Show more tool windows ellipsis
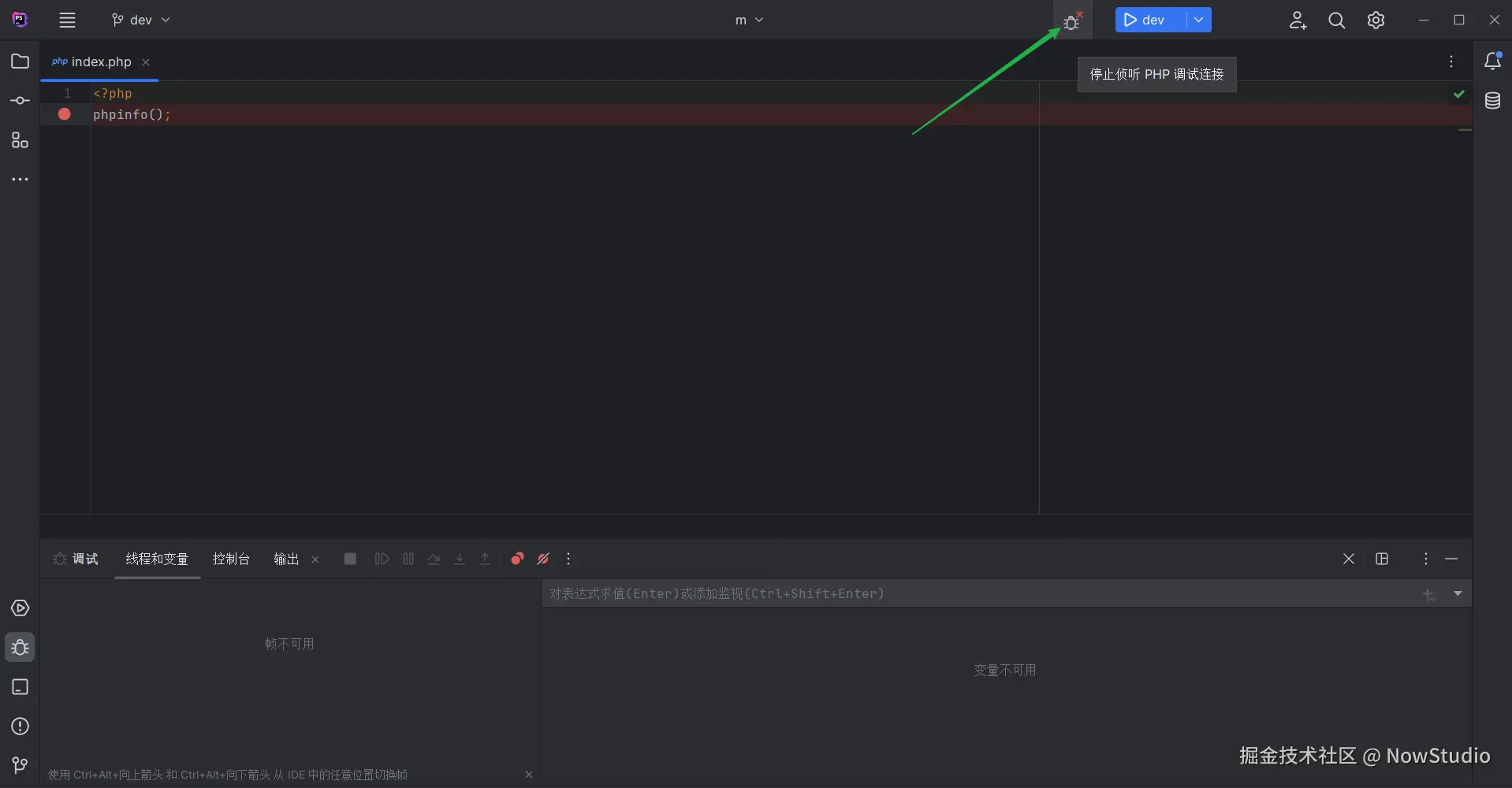This screenshot has width=1512, height=788. pyautogui.click(x=20, y=180)
